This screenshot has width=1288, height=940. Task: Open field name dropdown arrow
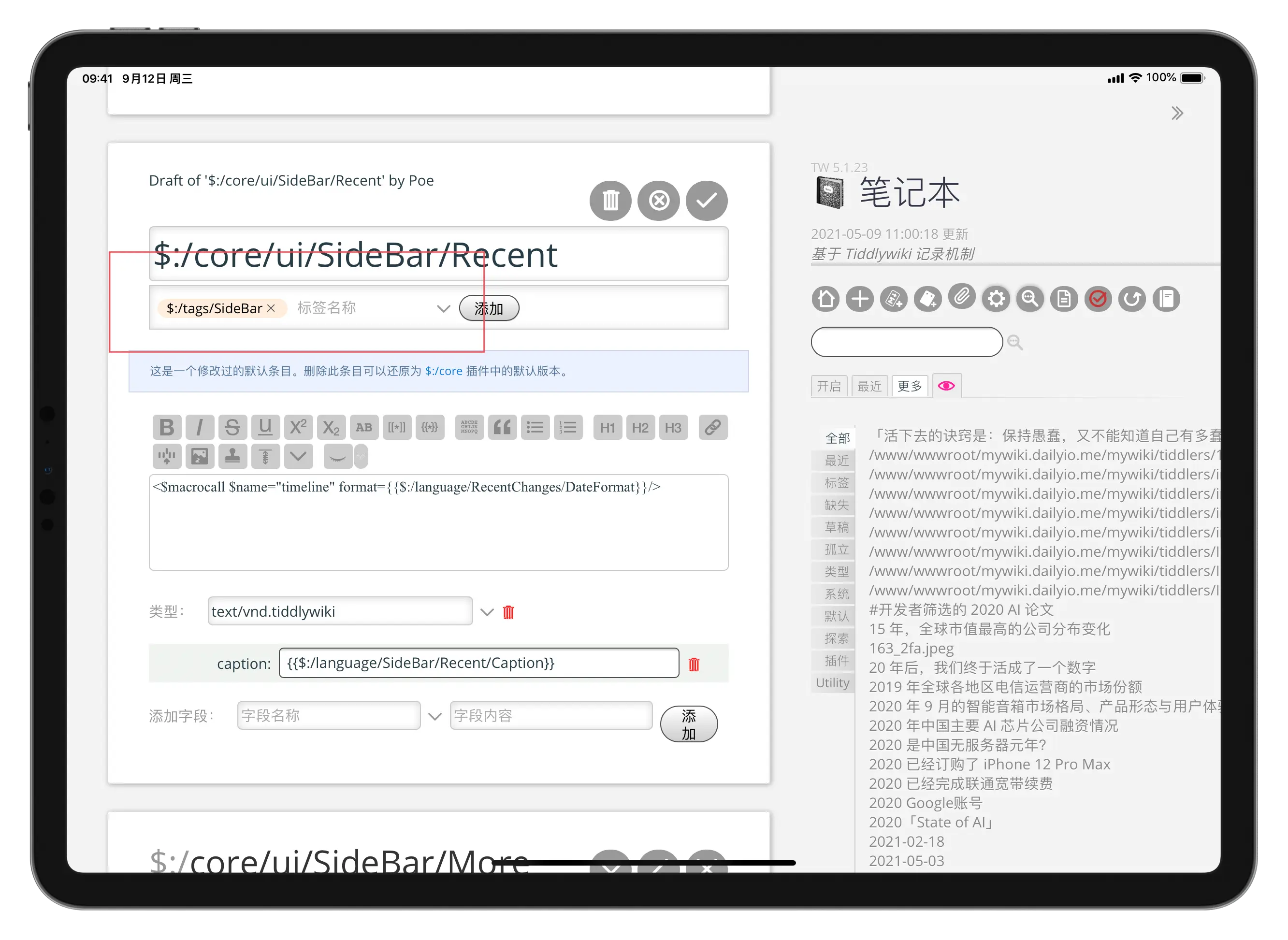434,716
